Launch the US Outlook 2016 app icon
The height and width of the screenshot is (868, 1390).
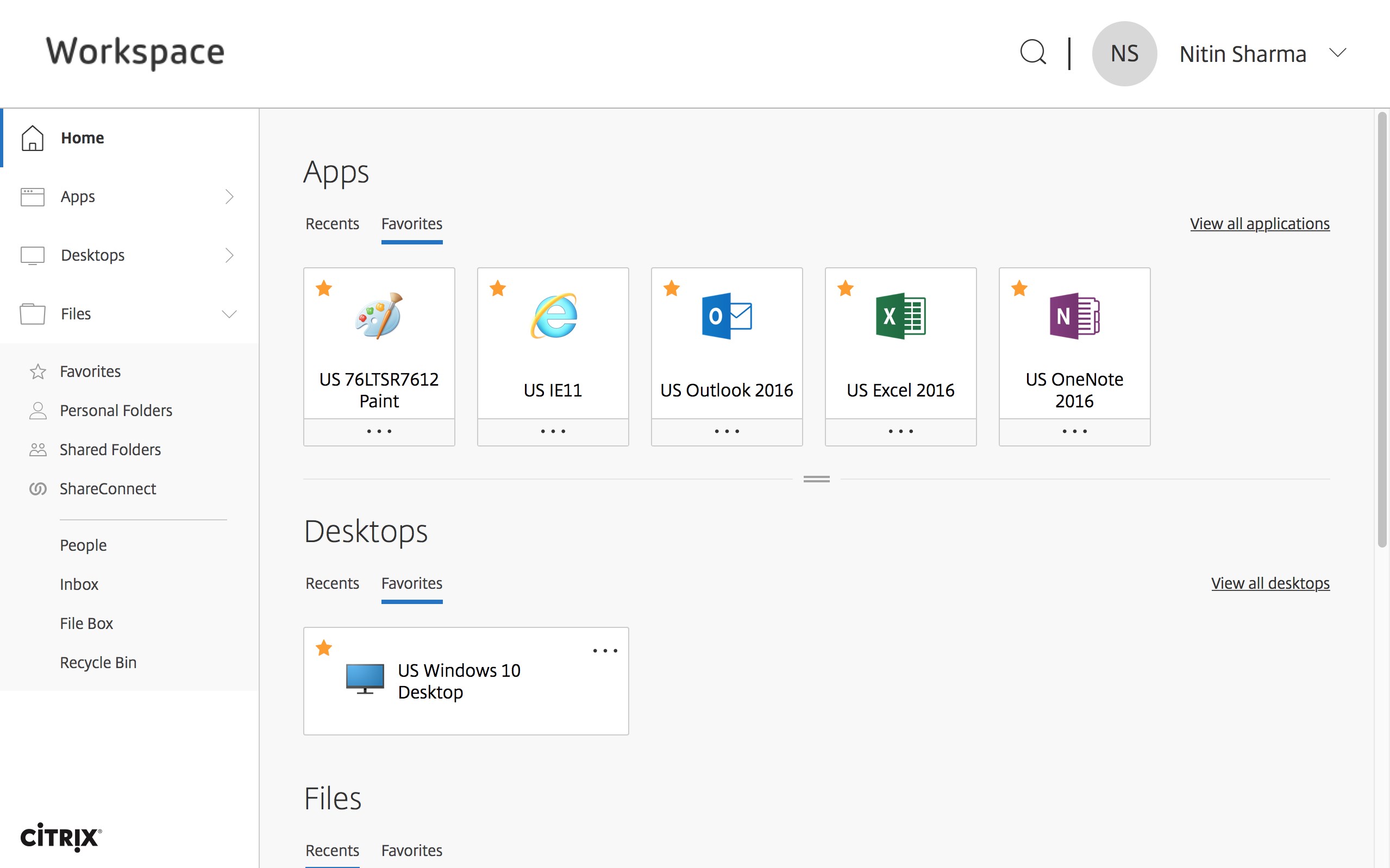click(727, 316)
